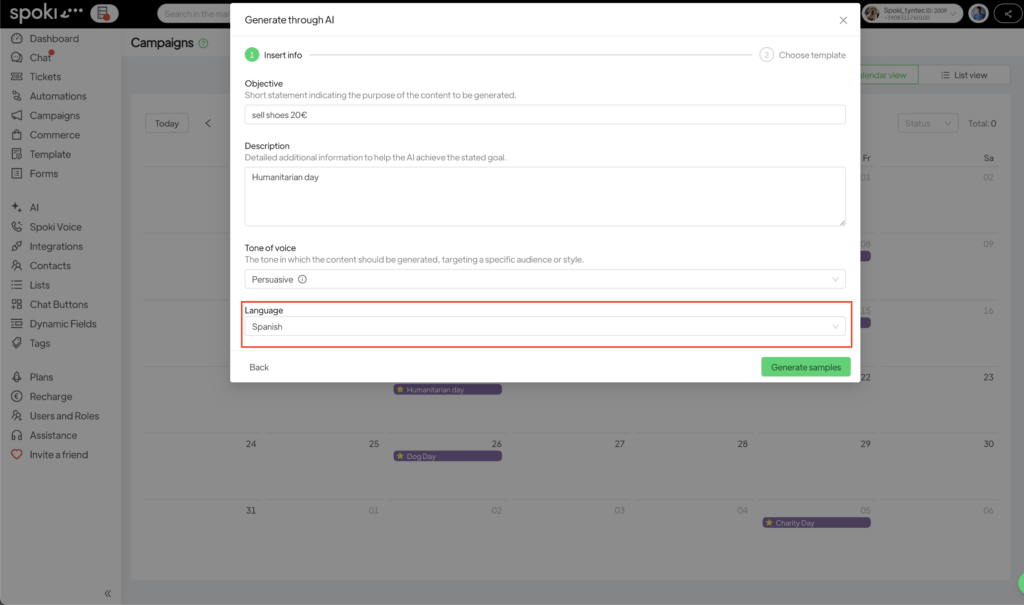Image resolution: width=1024 pixels, height=605 pixels.
Task: Click the Spoki Voice icon
Action: (x=17, y=227)
